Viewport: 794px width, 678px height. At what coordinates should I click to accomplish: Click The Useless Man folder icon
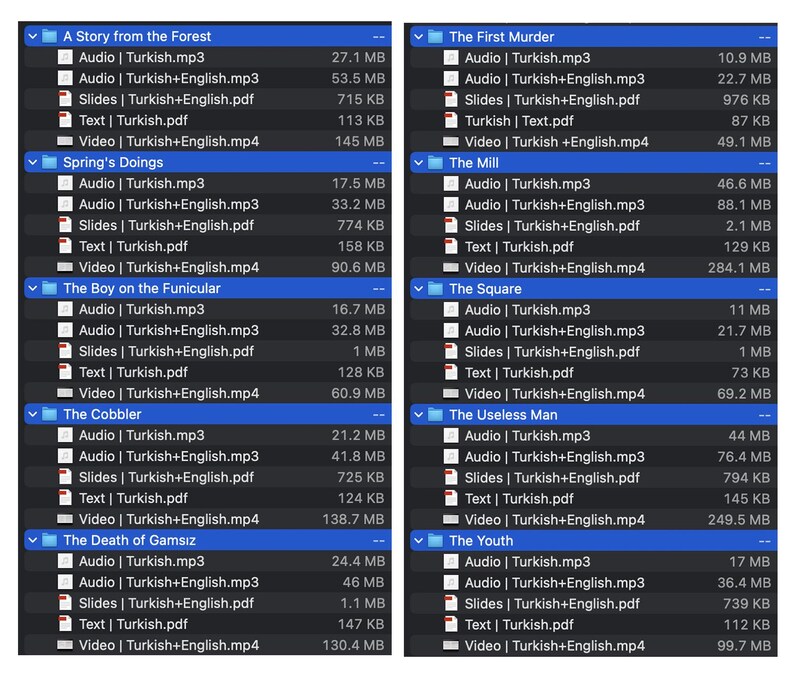[435, 415]
